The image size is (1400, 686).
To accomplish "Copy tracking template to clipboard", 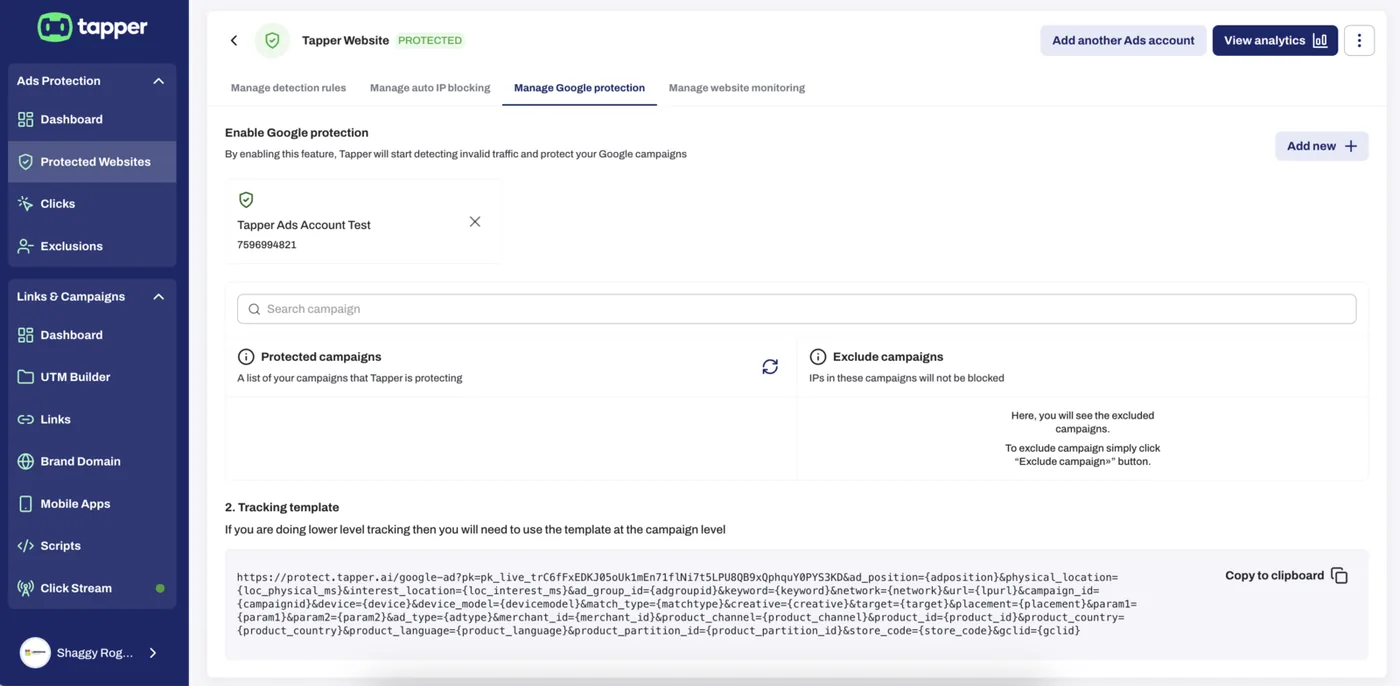I will pos(1286,576).
